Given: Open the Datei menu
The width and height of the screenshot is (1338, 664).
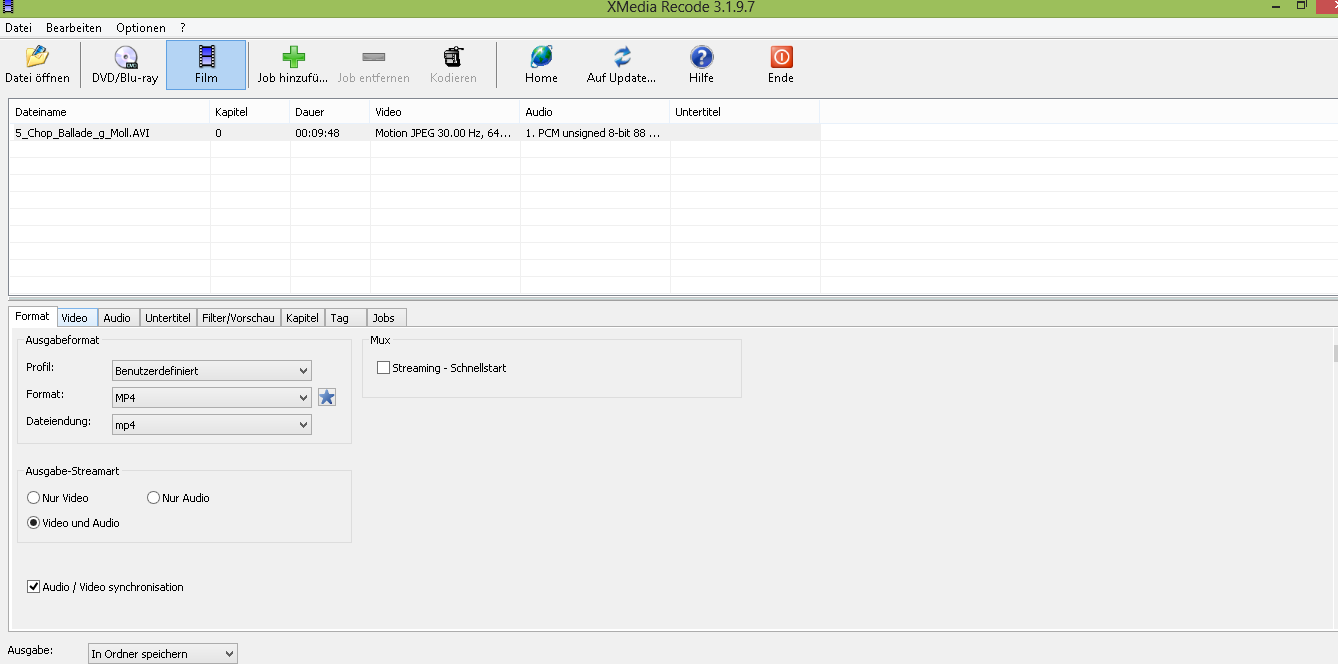Looking at the screenshot, I should (18, 28).
